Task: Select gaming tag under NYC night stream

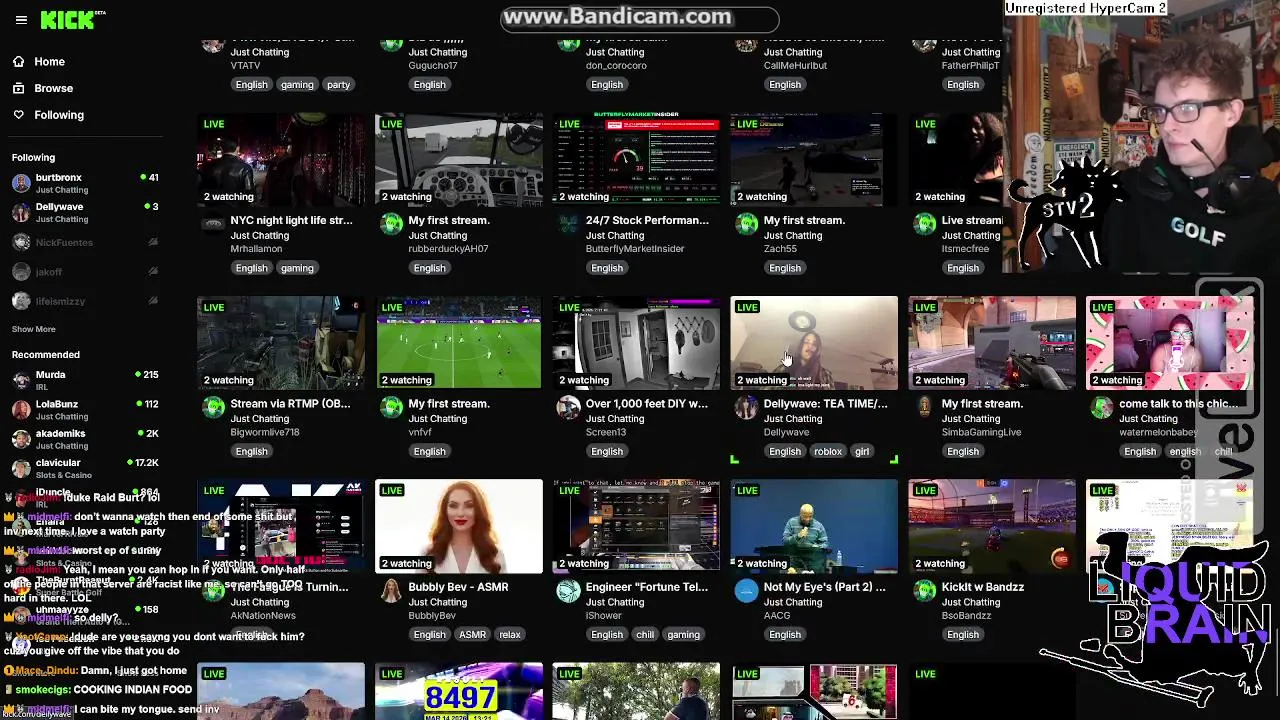Action: tap(297, 268)
